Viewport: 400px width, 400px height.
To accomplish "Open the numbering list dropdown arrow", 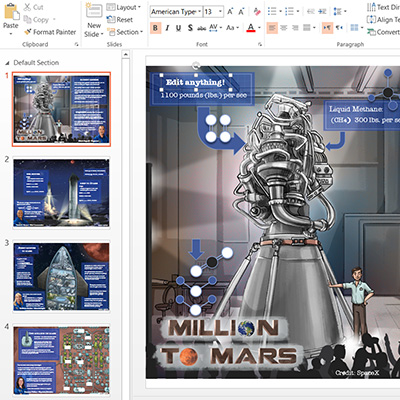I will point(298,12).
